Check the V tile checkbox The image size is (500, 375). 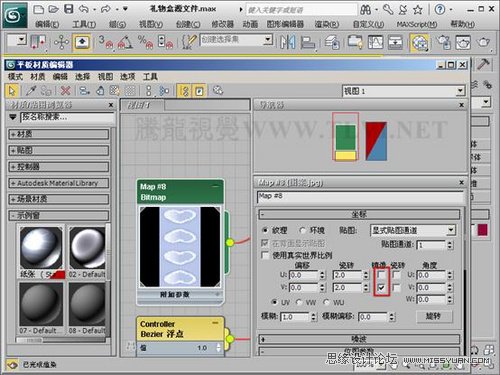(396, 288)
